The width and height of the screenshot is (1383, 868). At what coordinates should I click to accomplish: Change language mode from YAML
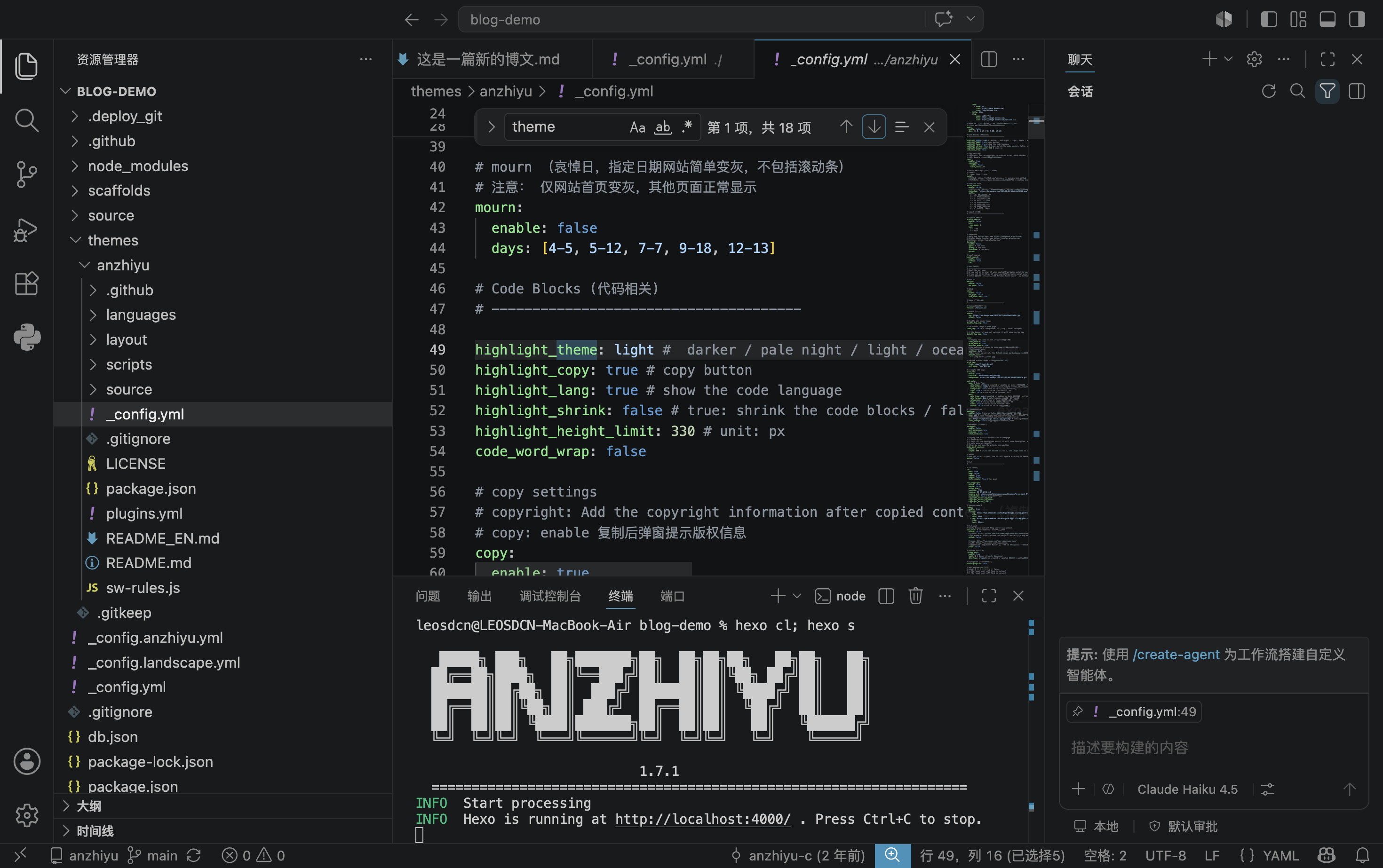[1280, 855]
